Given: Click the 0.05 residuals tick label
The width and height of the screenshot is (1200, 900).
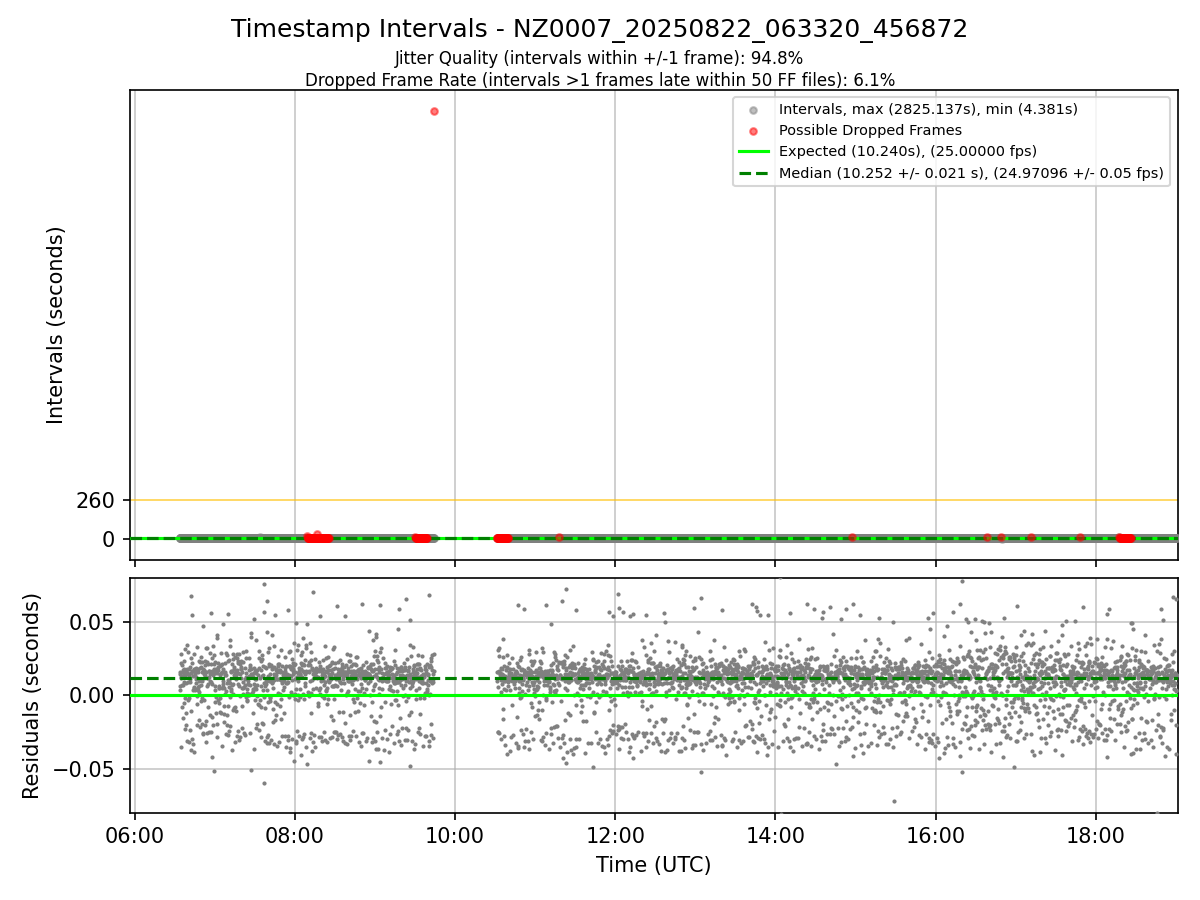Looking at the screenshot, I should 91,622.
